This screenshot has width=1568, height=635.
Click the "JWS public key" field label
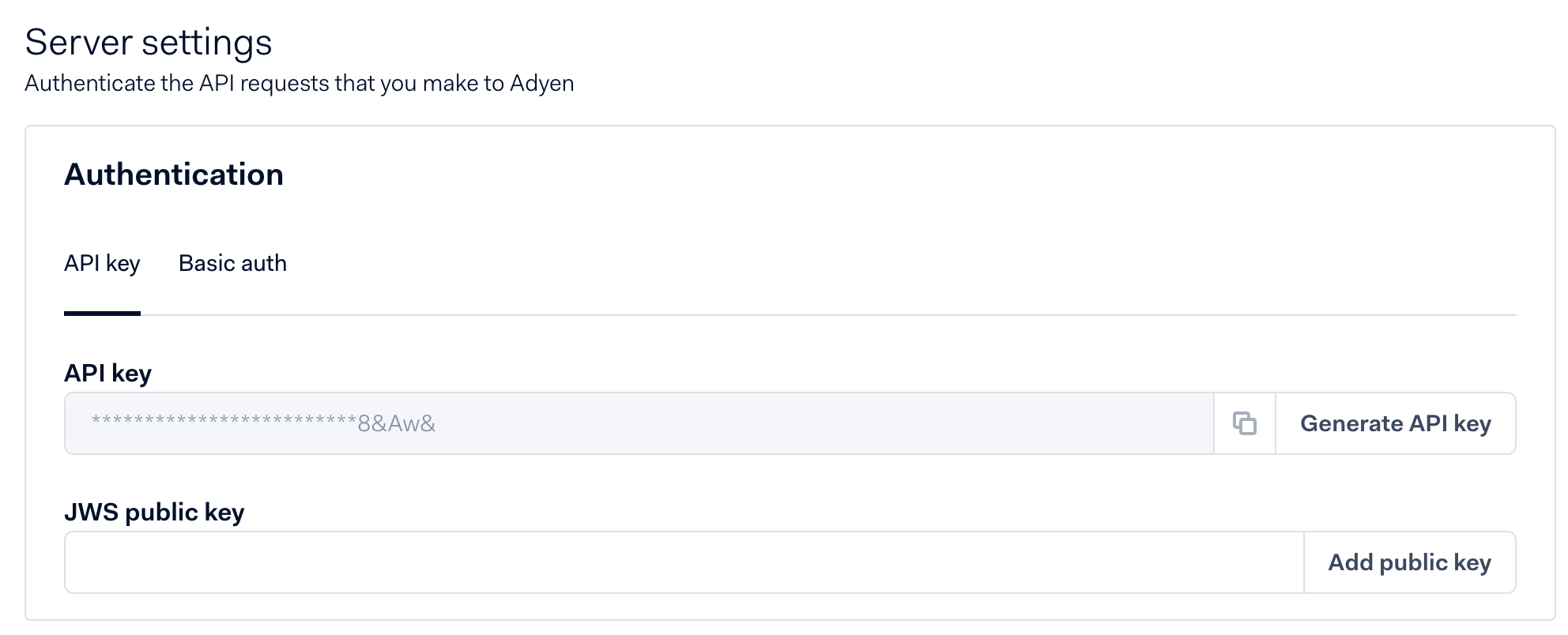[x=154, y=512]
